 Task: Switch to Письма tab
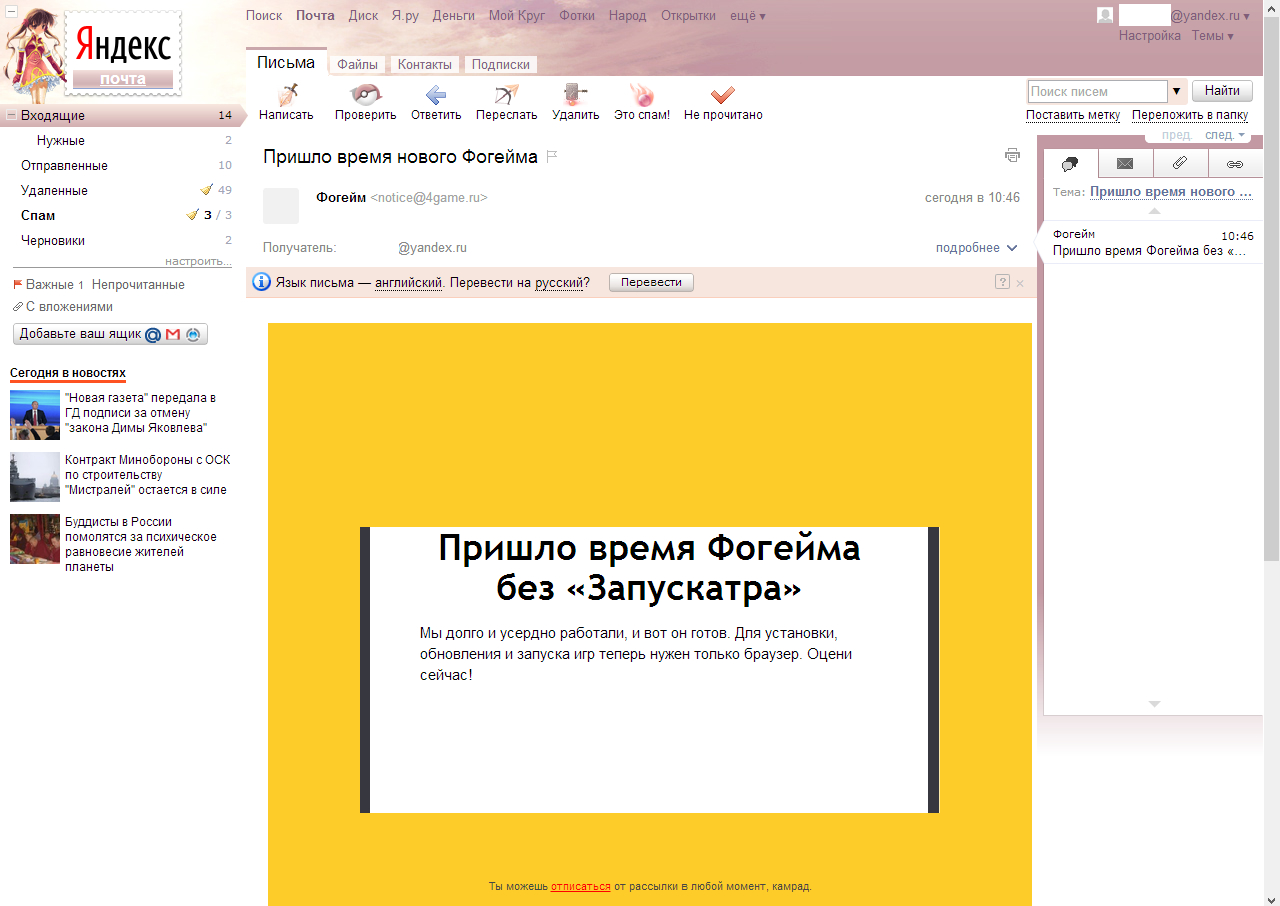click(286, 62)
